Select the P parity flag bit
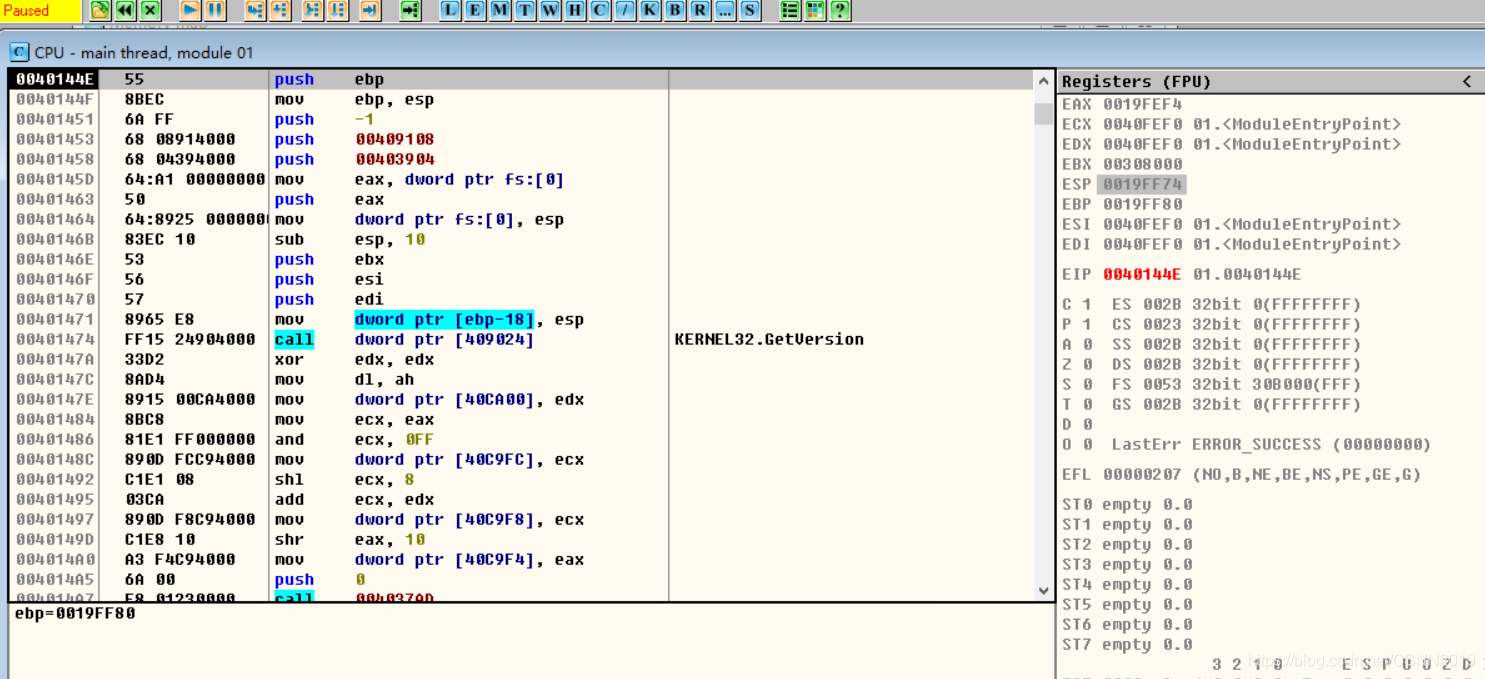The image size is (1485, 679). pos(1087,324)
